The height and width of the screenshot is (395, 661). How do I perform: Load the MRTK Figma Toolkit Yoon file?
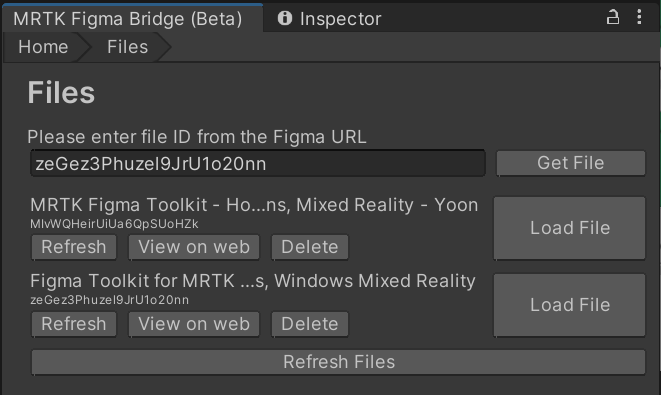pyautogui.click(x=570, y=228)
